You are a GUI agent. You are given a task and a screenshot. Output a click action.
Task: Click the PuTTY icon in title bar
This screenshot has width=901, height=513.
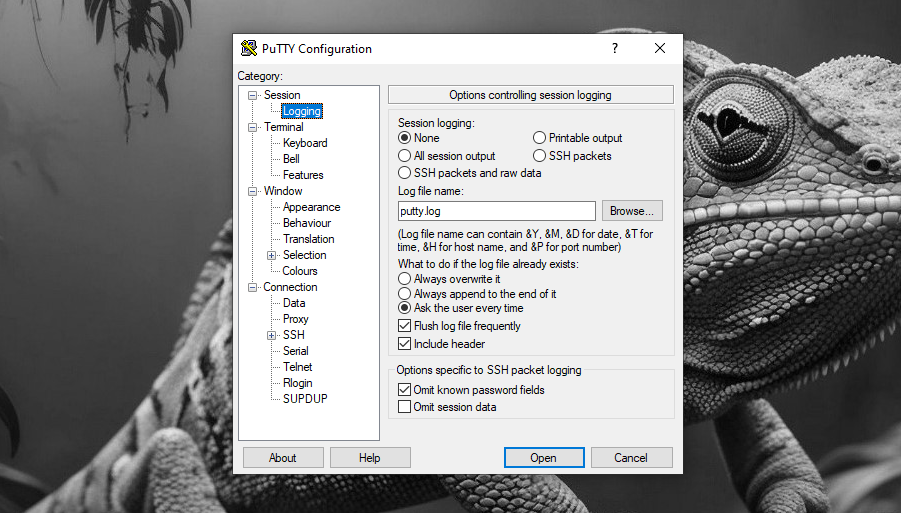(249, 49)
